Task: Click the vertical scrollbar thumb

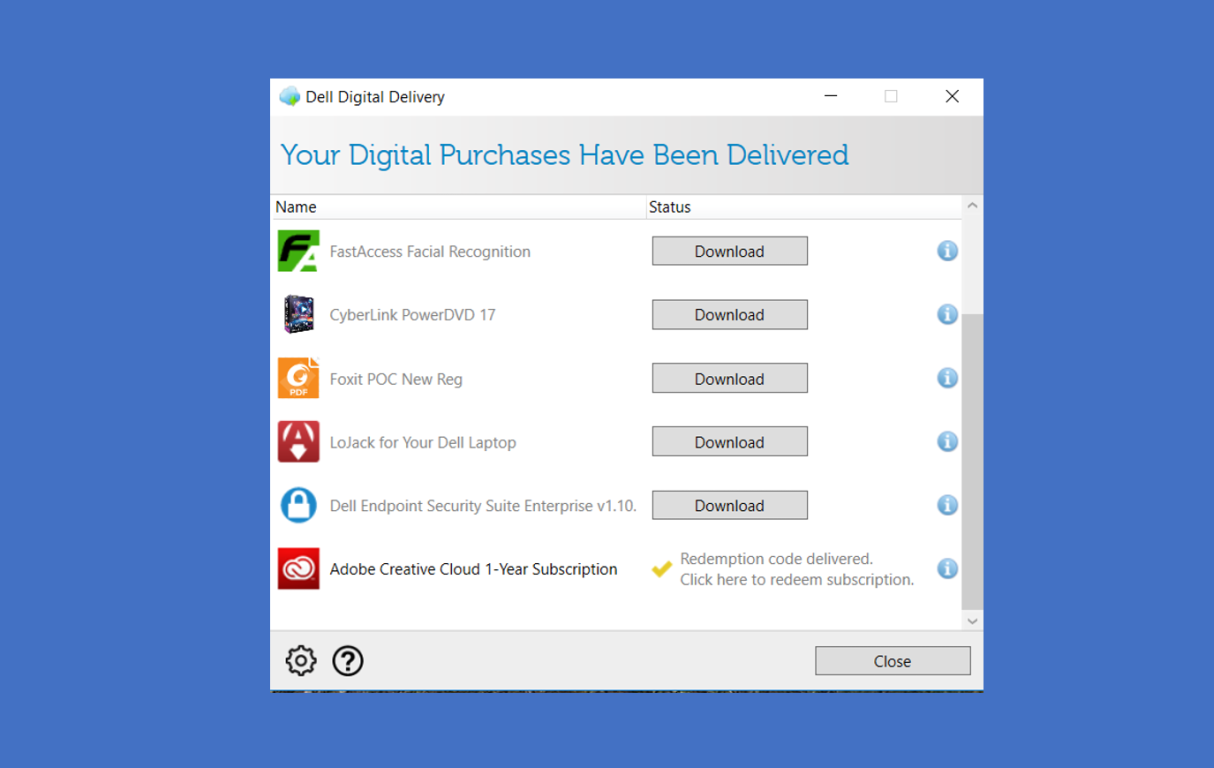Action: pyautogui.click(x=972, y=461)
